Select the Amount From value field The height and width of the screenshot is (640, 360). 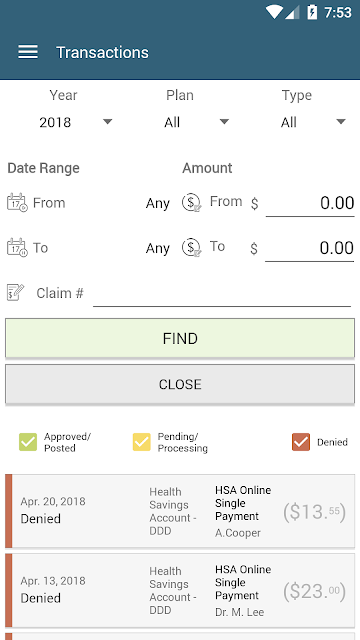coord(310,203)
